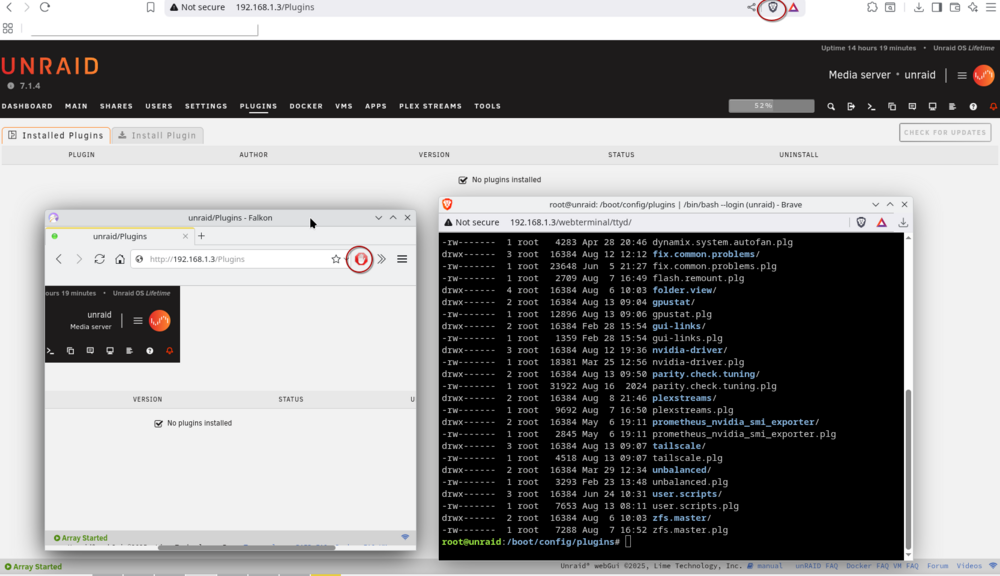Click the multi-language copy icon in main navbar

pos(892,107)
